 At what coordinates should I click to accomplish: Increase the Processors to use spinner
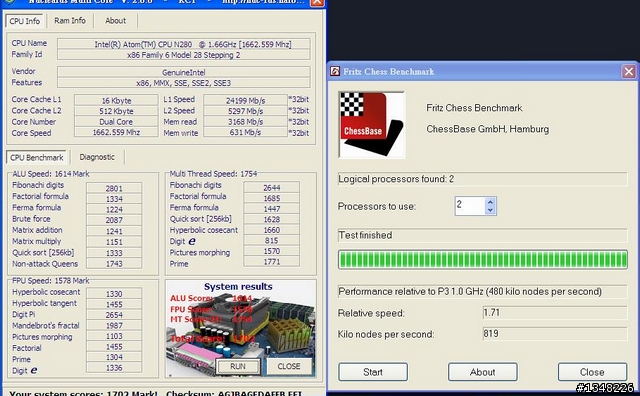490,202
